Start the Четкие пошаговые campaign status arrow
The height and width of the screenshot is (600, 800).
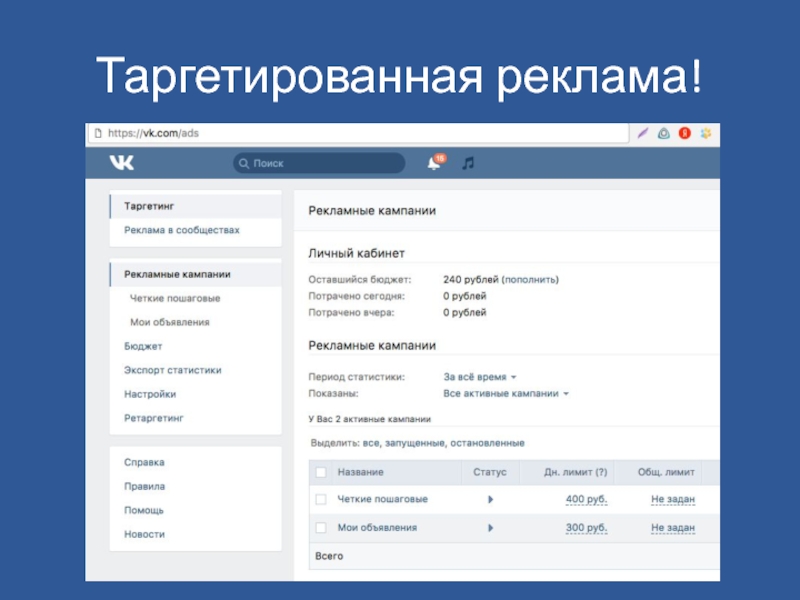(x=490, y=499)
